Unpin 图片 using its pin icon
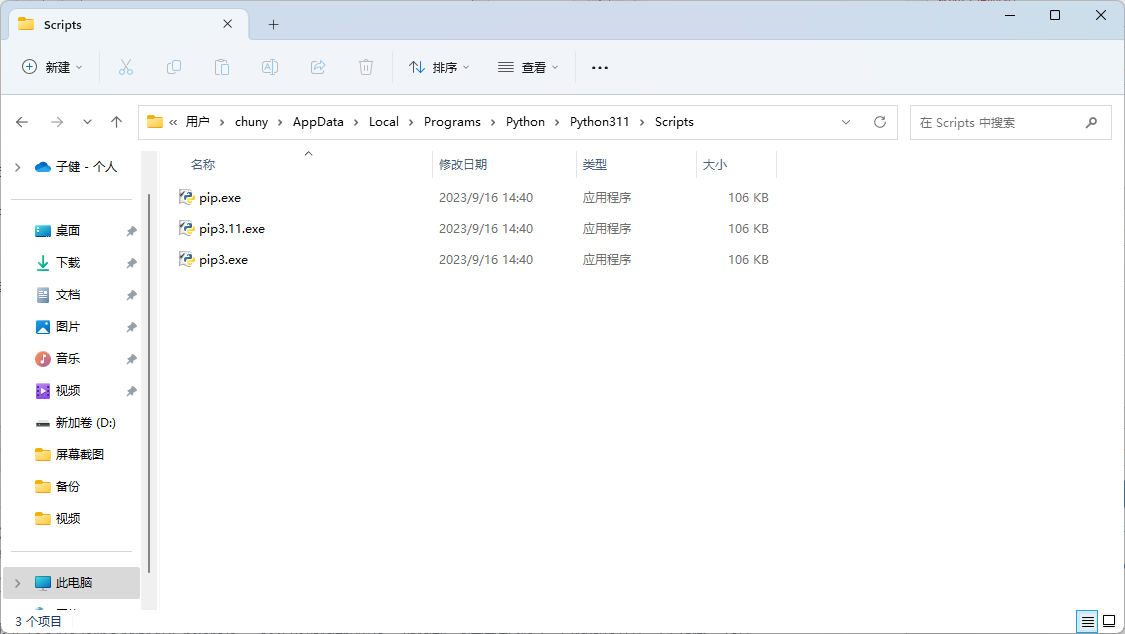Viewport: 1125px width, 634px height. (x=131, y=327)
